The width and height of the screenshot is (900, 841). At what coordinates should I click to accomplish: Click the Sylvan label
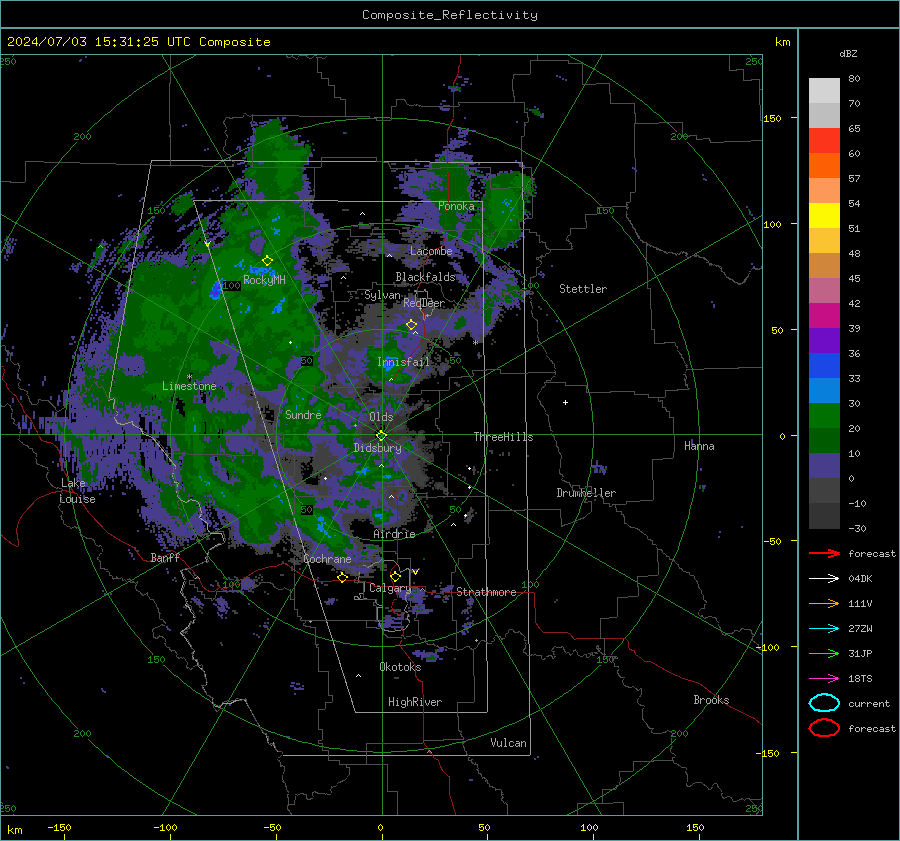tap(382, 295)
